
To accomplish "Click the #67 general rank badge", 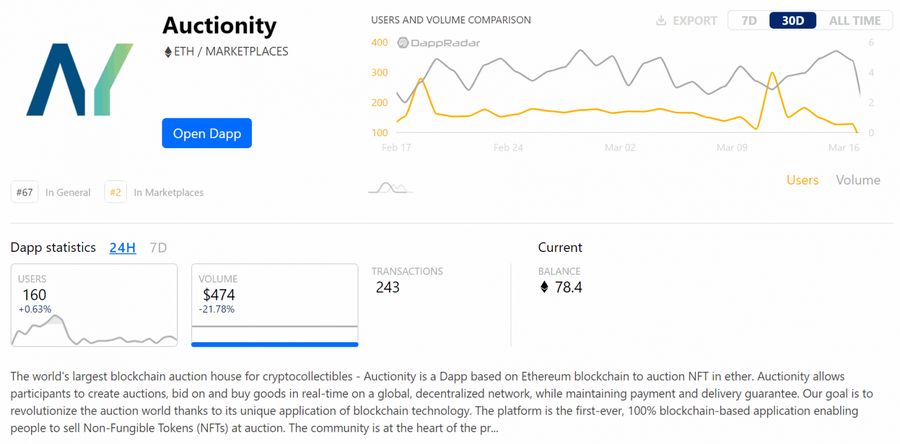I will [24, 193].
